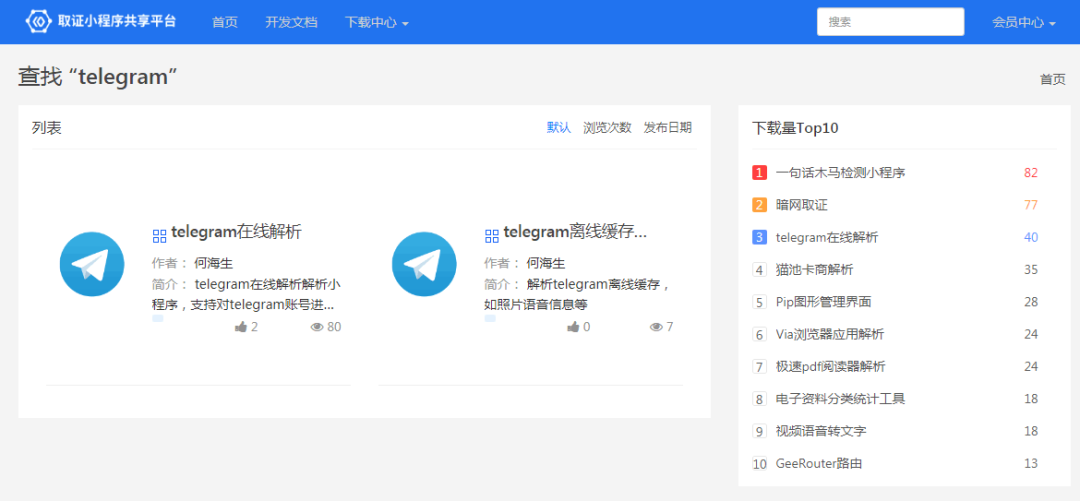
Task: Click download count 40 in Top10
Action: tap(1030, 237)
